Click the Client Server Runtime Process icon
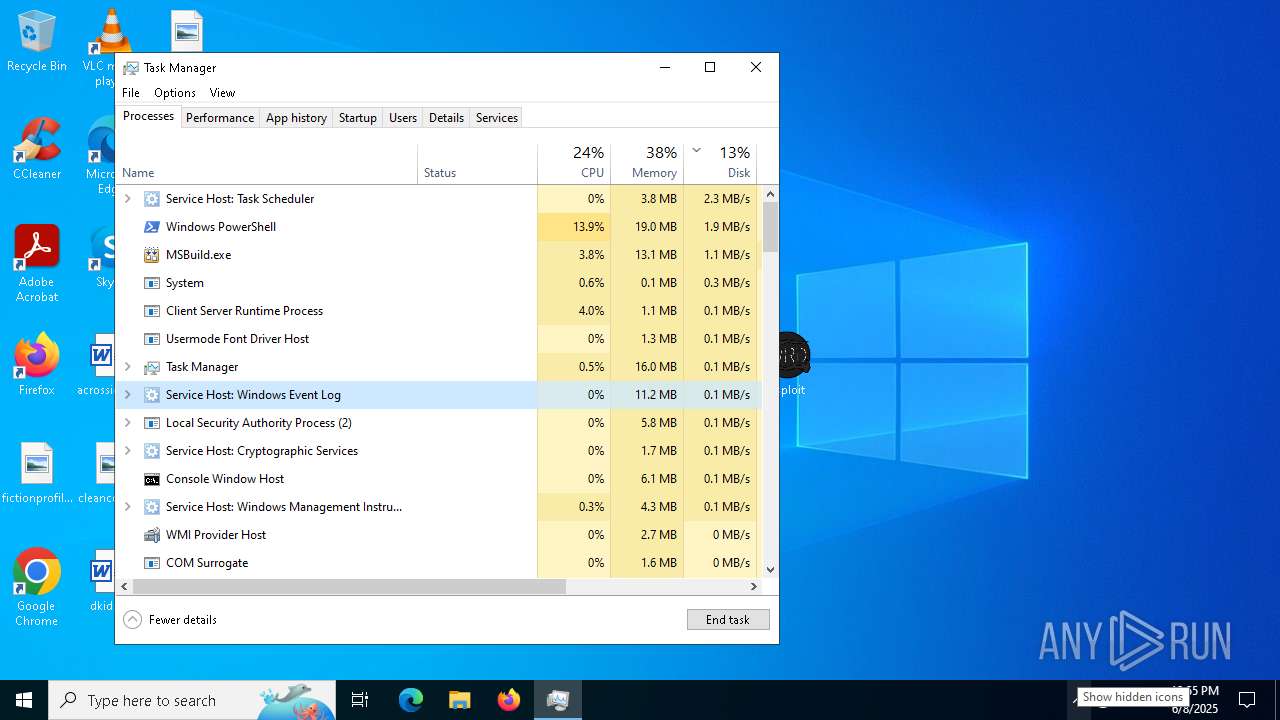 tap(152, 311)
